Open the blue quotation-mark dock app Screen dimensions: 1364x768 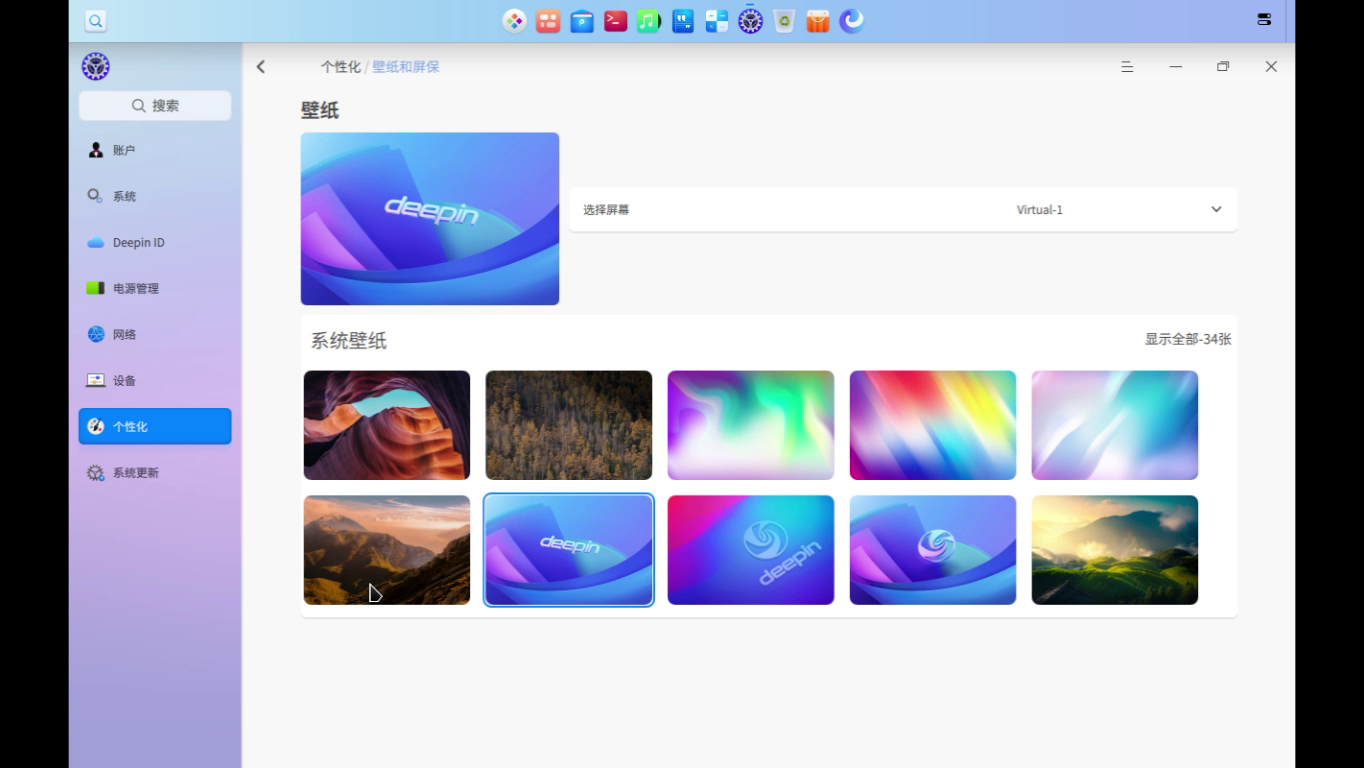coord(683,21)
